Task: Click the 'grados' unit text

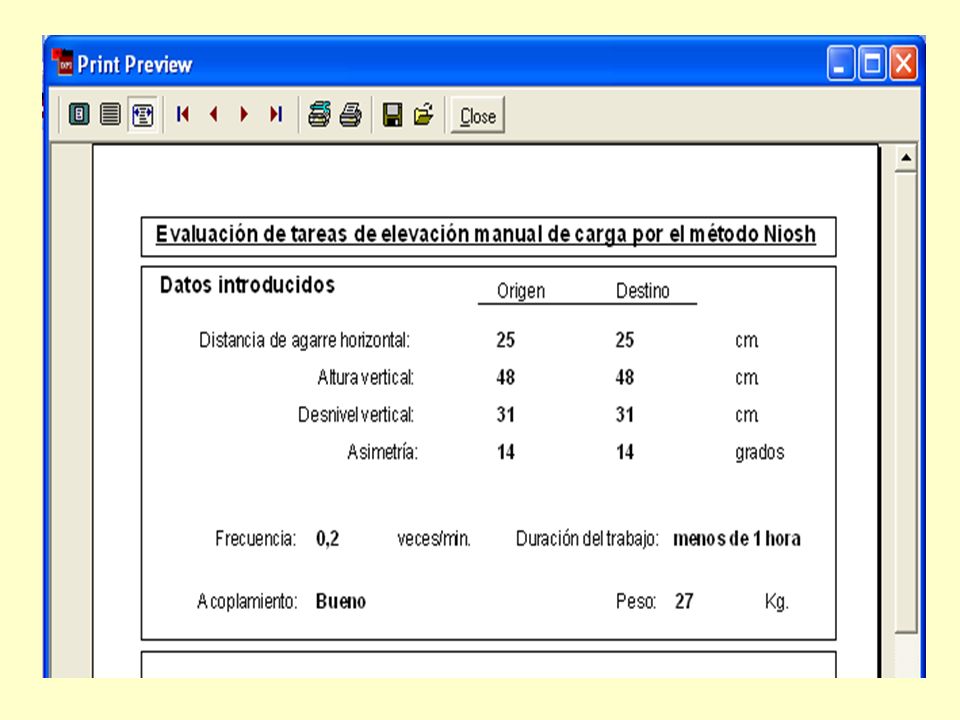Action: [760, 453]
